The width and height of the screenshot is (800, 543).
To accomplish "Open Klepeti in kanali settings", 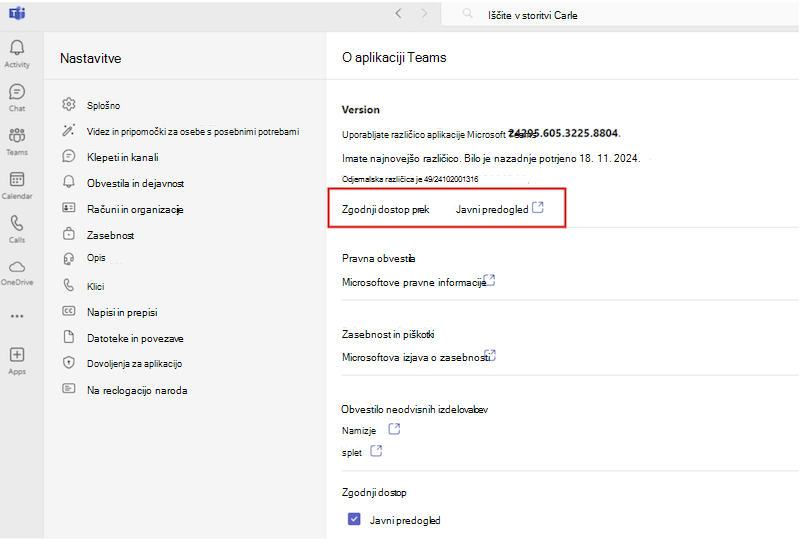I will click(122, 157).
